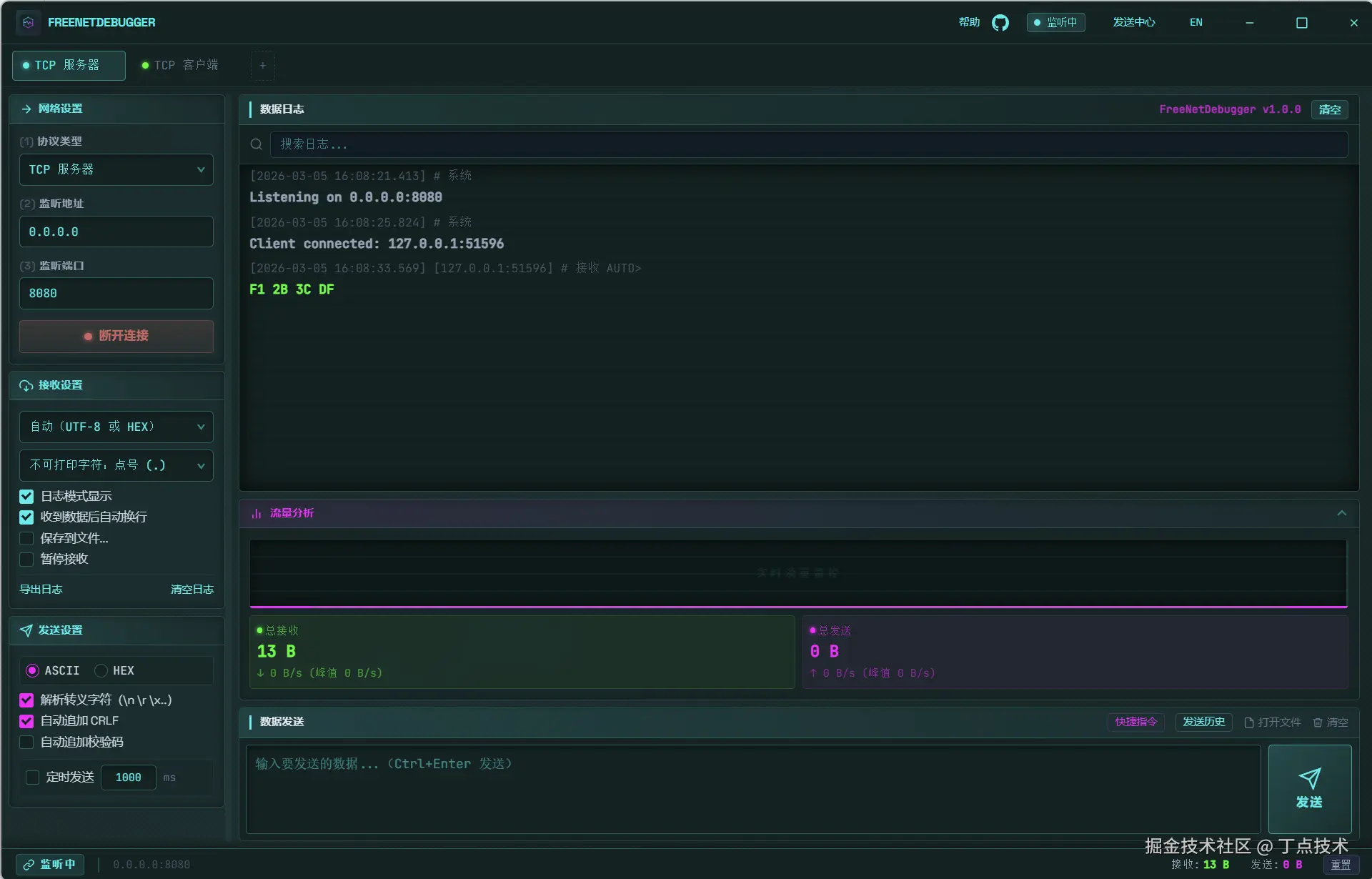The width and height of the screenshot is (1372, 879).
Task: Select the HEX send format radio
Action: coord(101,670)
